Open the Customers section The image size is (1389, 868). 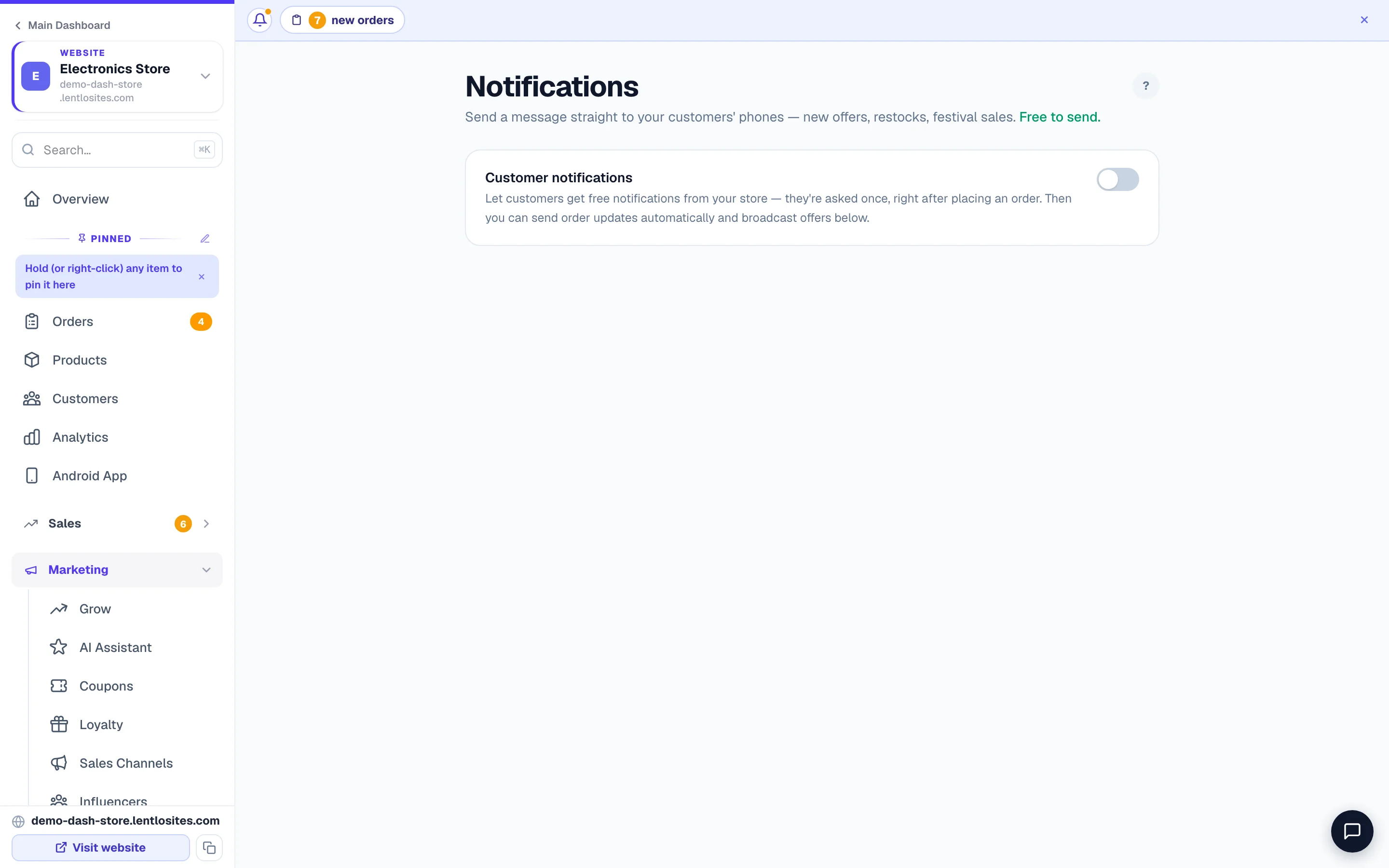pos(117,398)
